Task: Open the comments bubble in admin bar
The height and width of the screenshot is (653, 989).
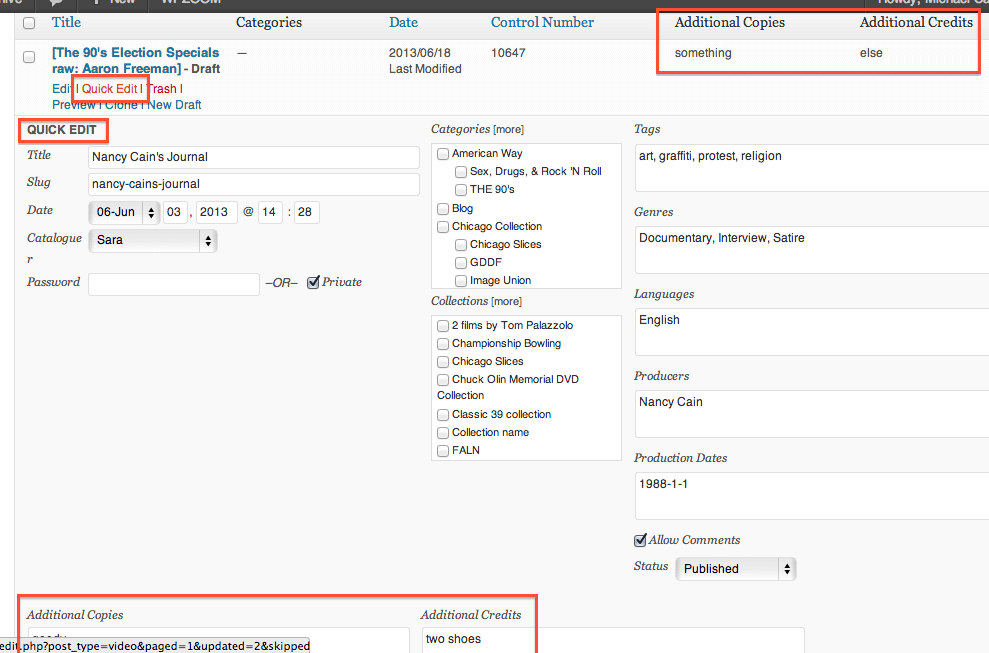Action: [57, 3]
